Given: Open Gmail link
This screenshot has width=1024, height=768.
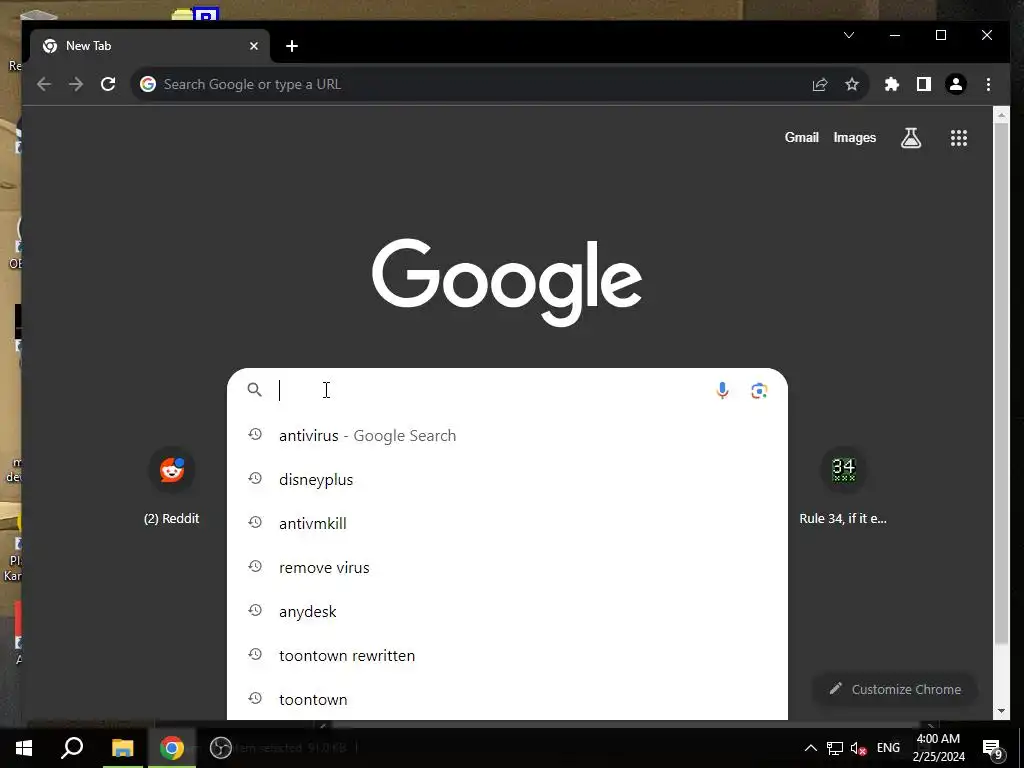Looking at the screenshot, I should coord(801,137).
